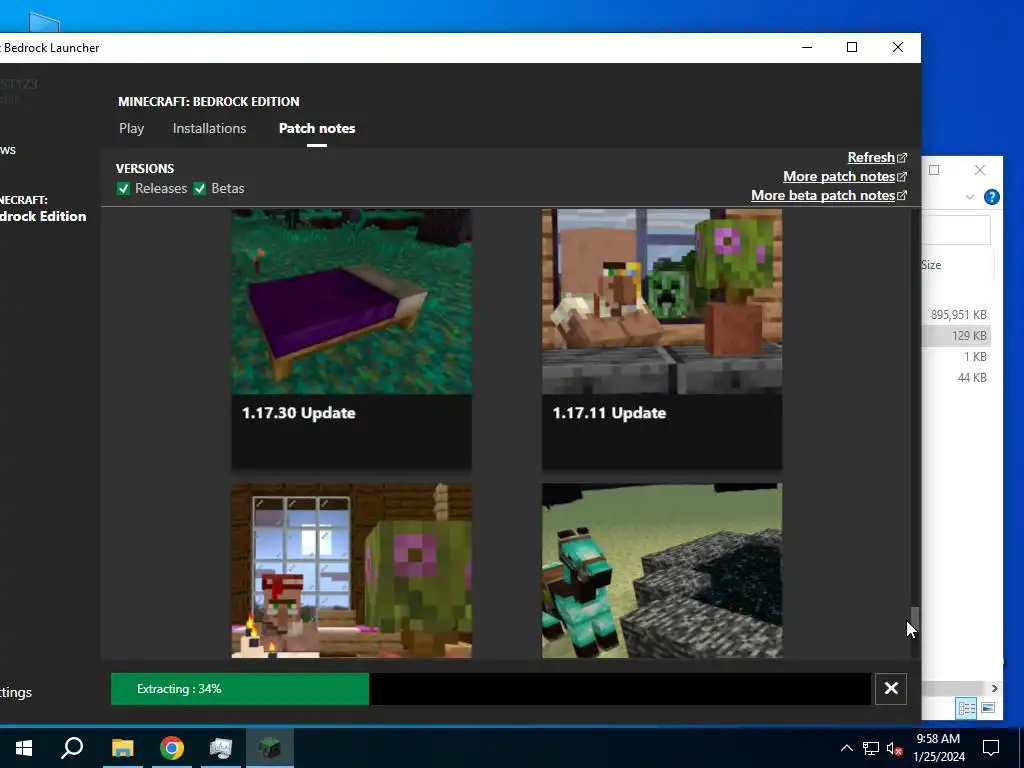
Task: Select the 1 KB file row
Action: tap(956, 357)
